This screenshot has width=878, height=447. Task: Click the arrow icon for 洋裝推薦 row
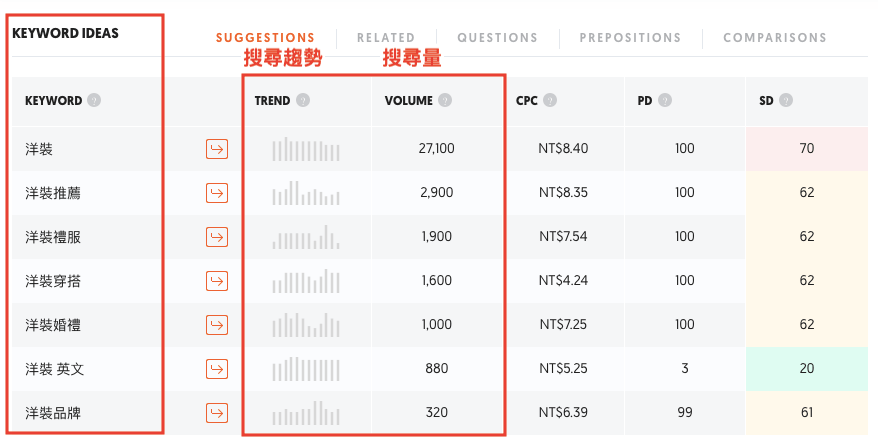[x=217, y=193]
